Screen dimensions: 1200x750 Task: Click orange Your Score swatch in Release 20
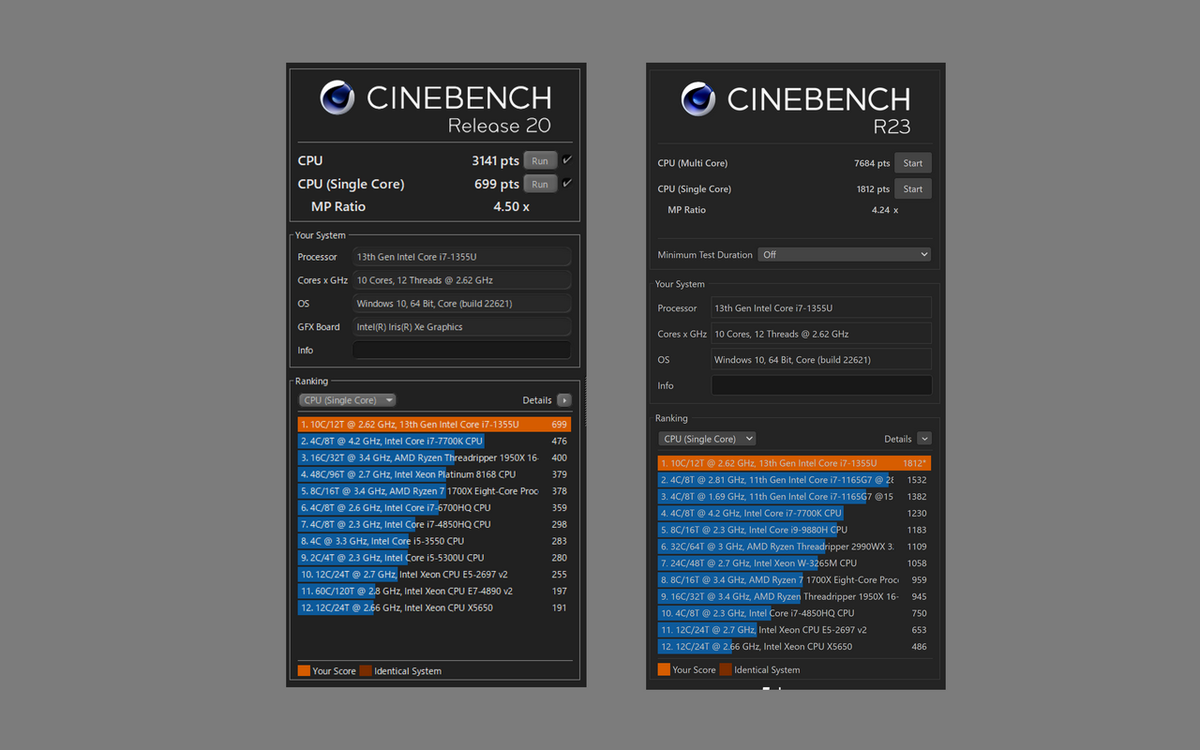[x=304, y=671]
